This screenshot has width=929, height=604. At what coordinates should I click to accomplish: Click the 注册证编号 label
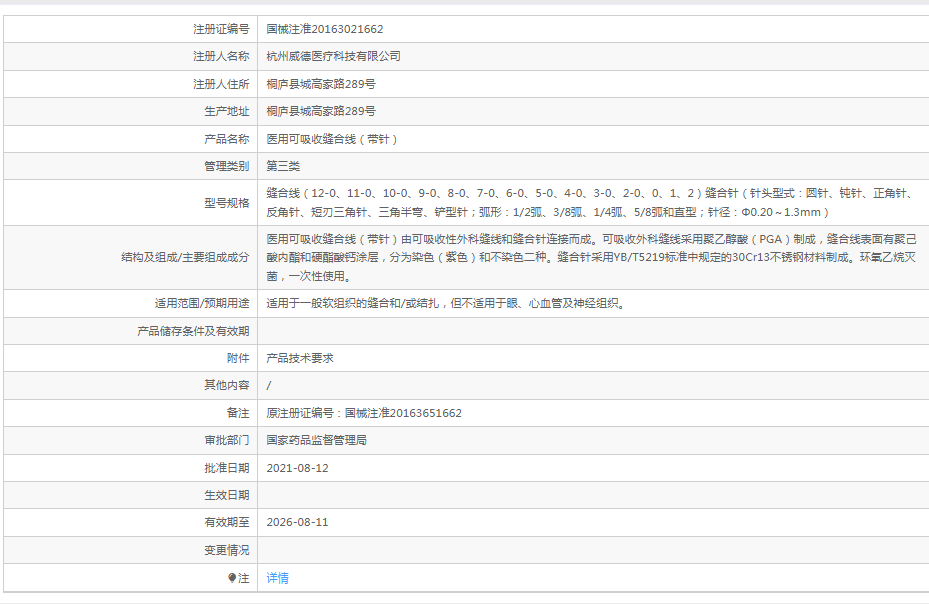click(221, 29)
